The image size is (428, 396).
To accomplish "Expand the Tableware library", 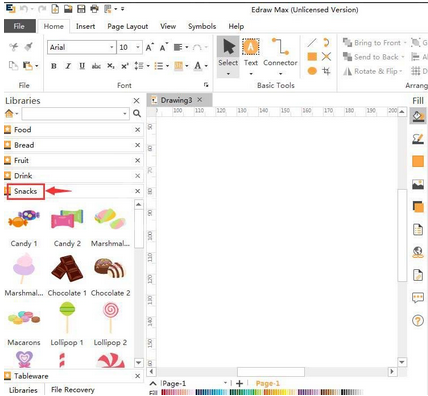I will [74, 376].
